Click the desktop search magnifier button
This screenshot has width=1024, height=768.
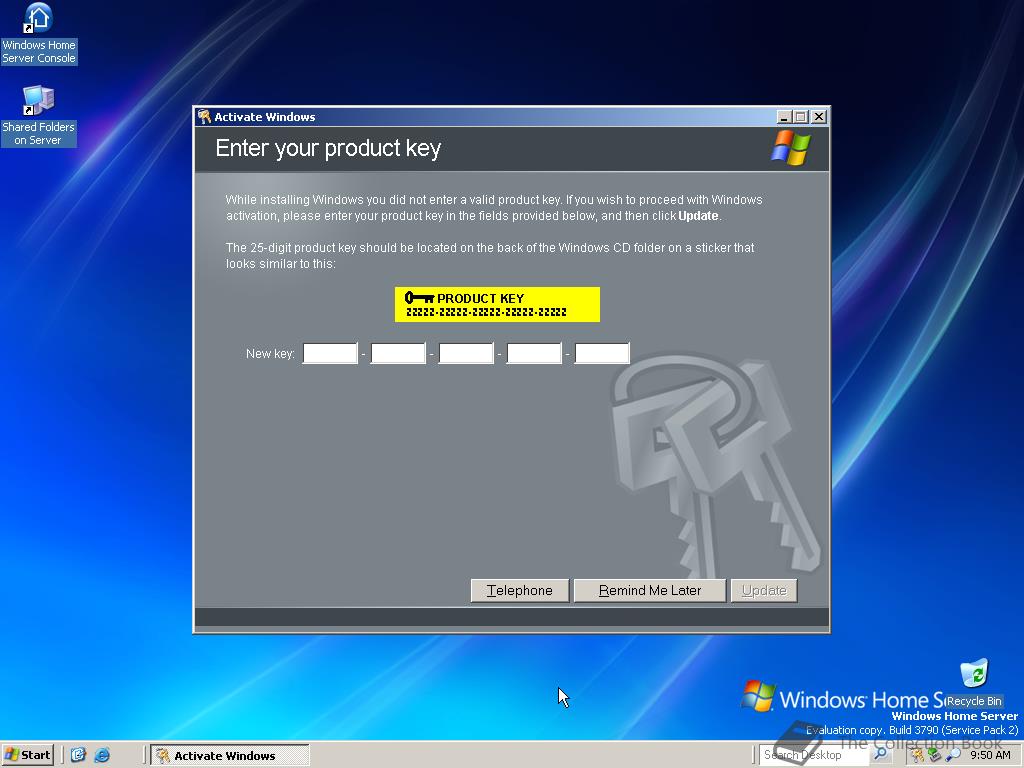880,755
